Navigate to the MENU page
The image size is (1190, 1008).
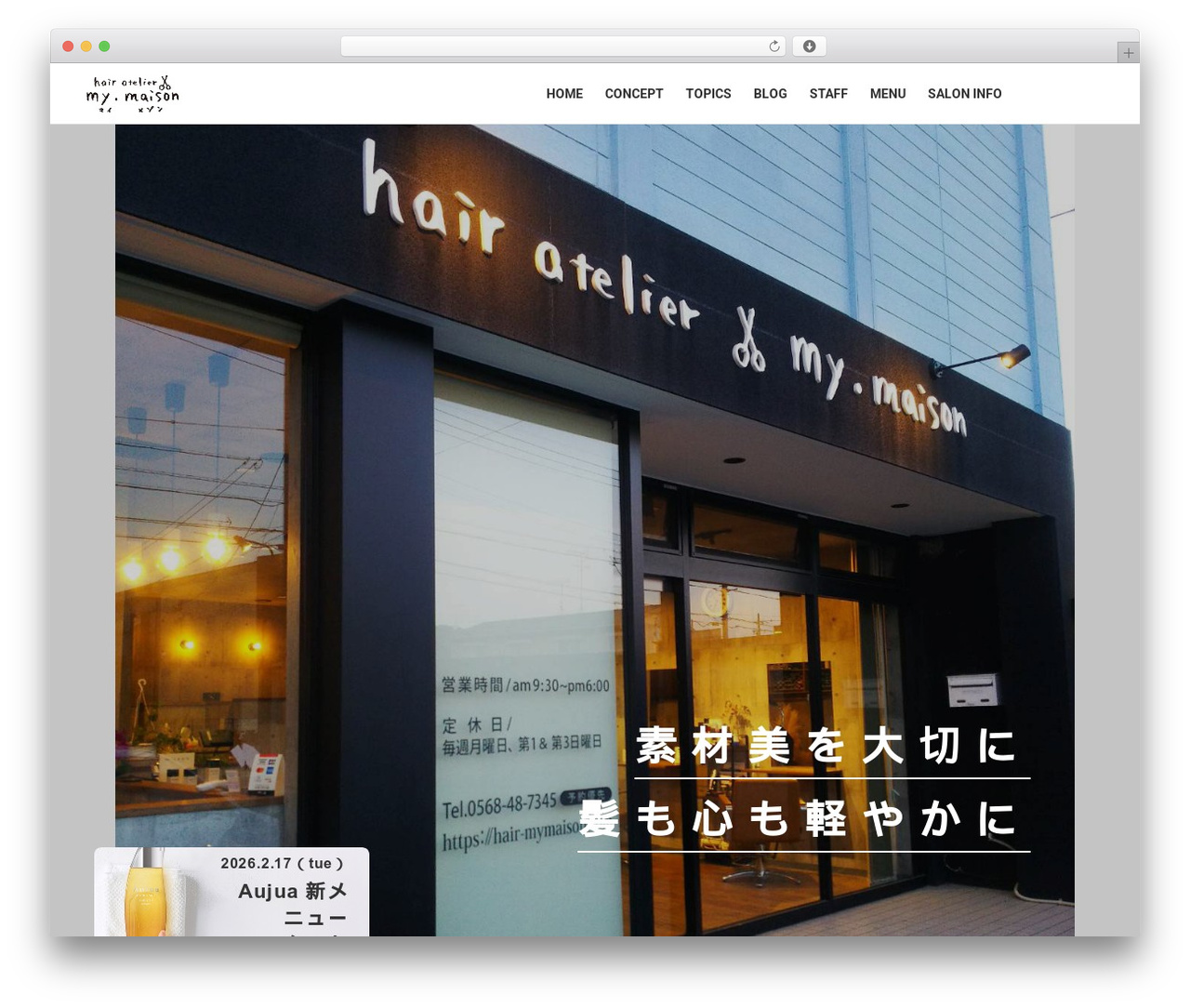(x=888, y=94)
